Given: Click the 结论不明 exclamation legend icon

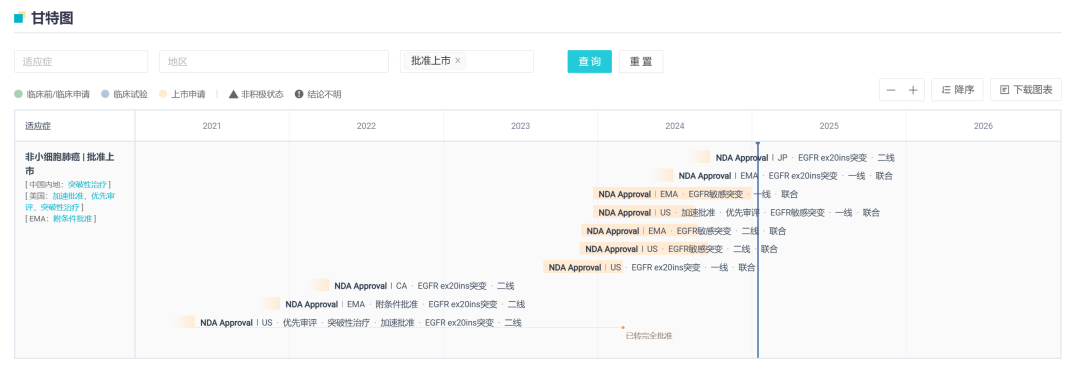Looking at the screenshot, I should tap(299, 94).
